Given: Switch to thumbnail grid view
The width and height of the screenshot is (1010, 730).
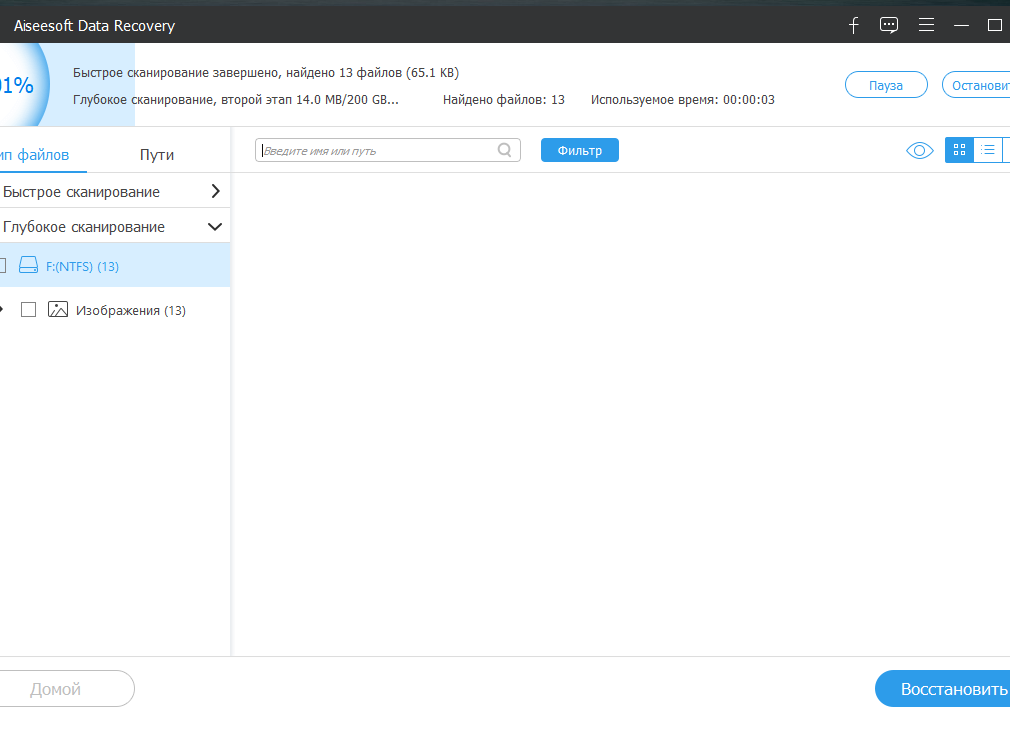Looking at the screenshot, I should click(x=959, y=150).
